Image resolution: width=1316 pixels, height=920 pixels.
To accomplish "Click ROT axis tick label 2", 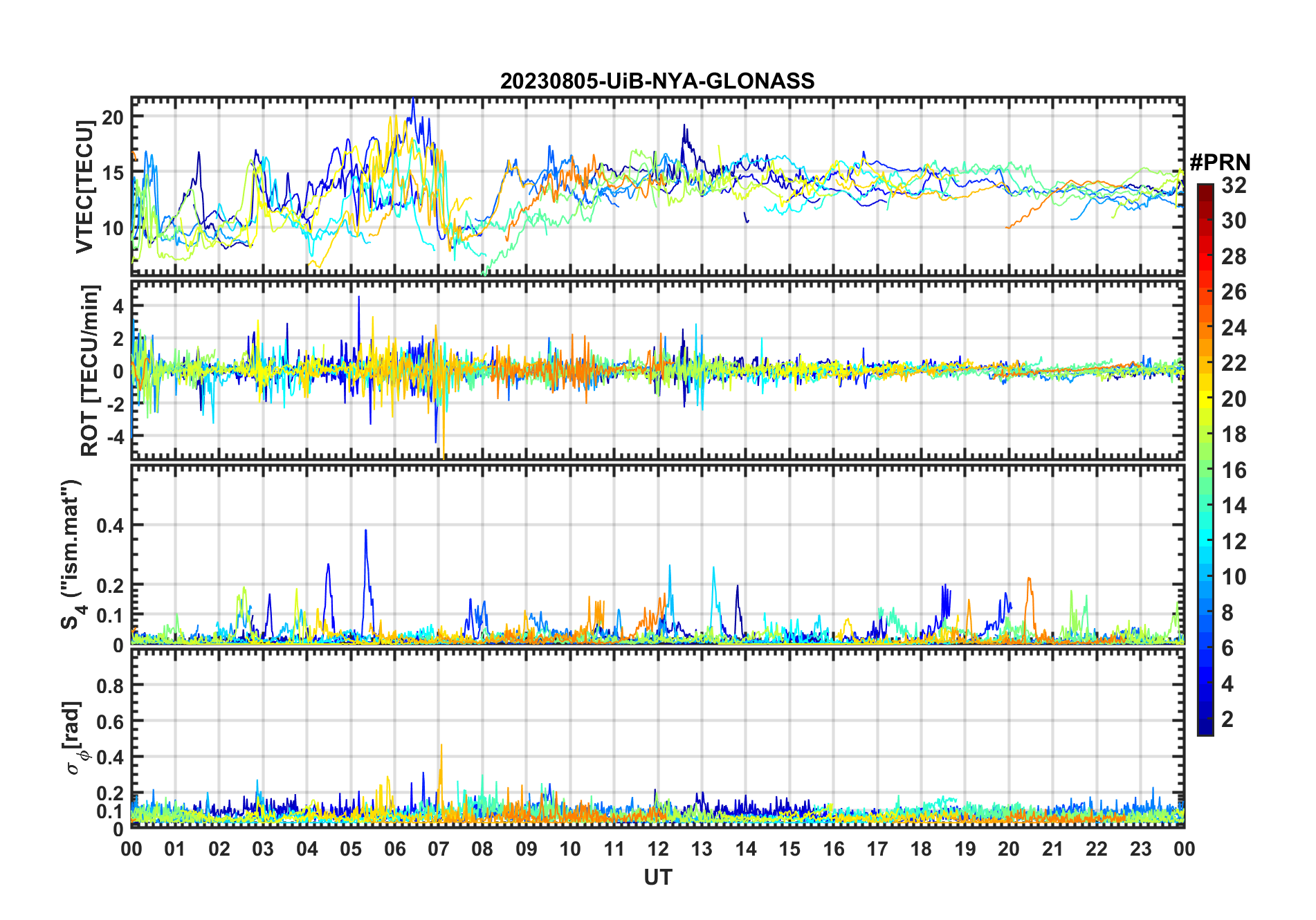I will [x=118, y=339].
